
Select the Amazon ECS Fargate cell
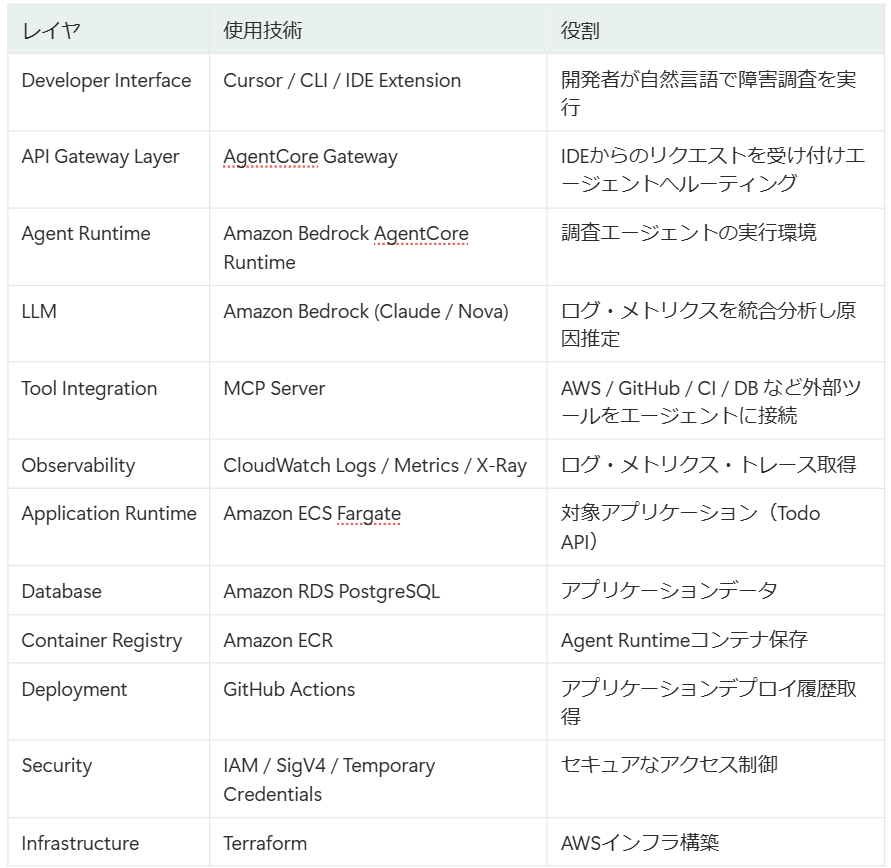(312, 514)
